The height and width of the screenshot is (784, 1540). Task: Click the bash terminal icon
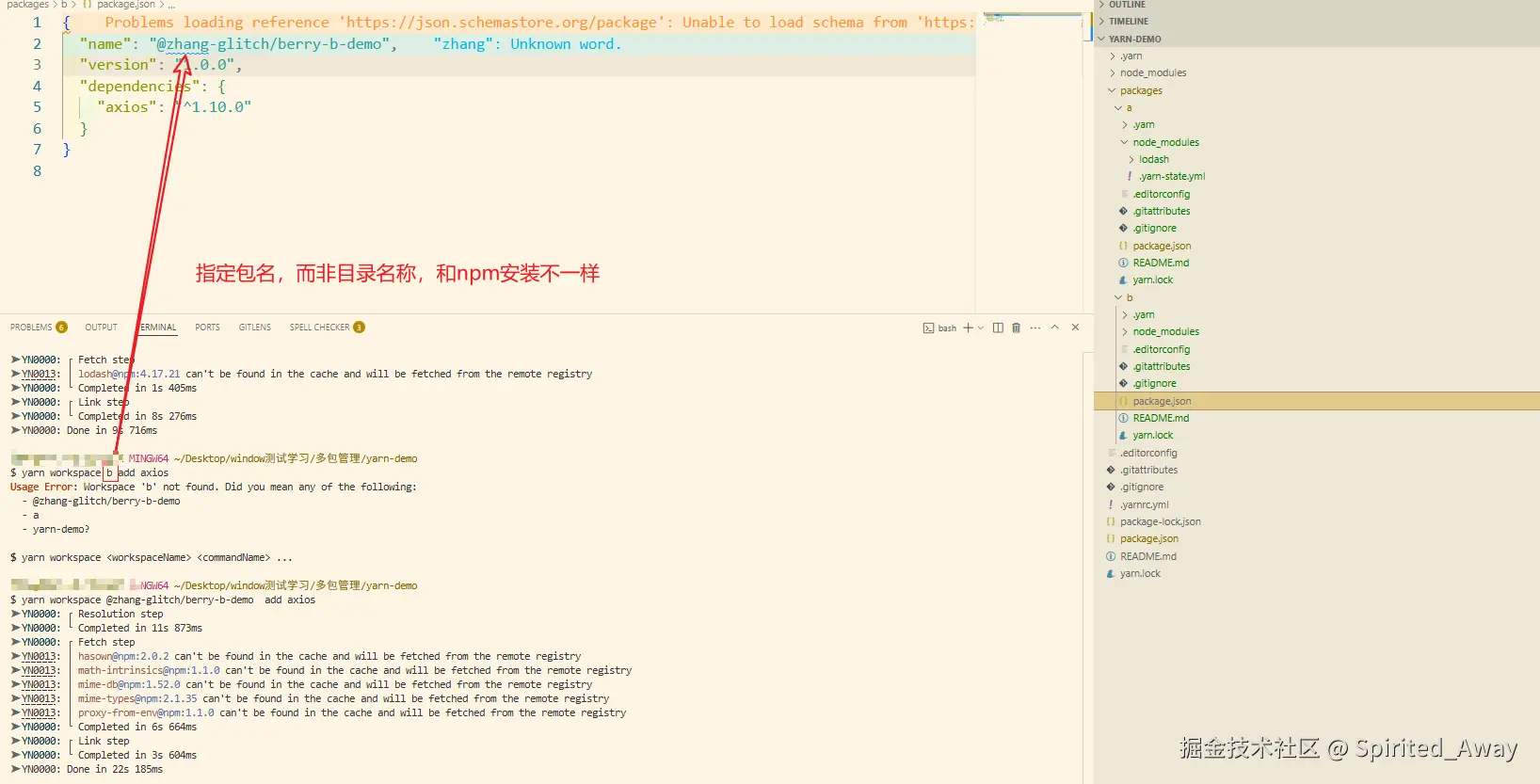928,328
